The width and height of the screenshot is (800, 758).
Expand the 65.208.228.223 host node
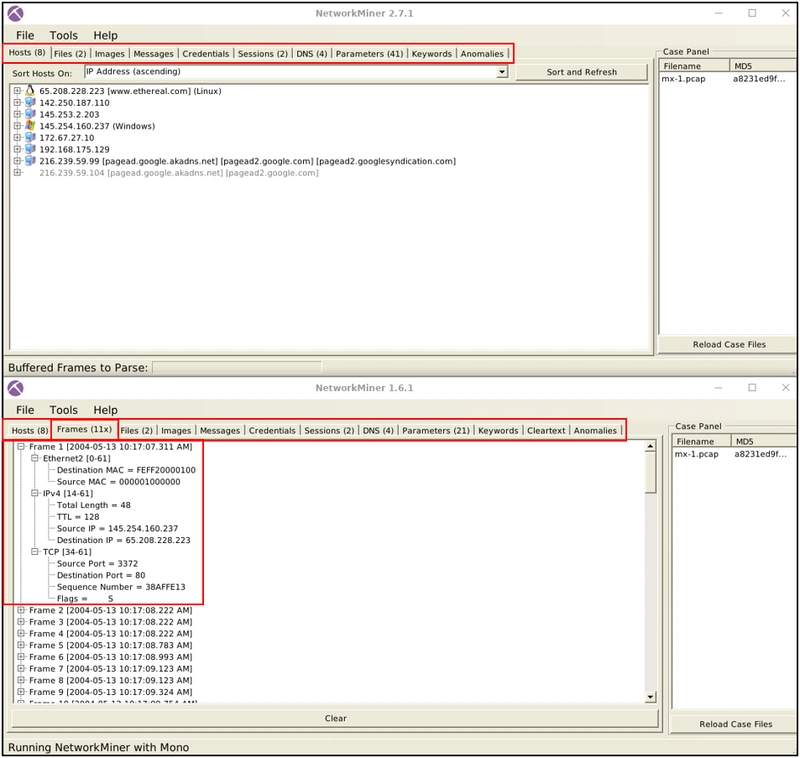[x=17, y=91]
